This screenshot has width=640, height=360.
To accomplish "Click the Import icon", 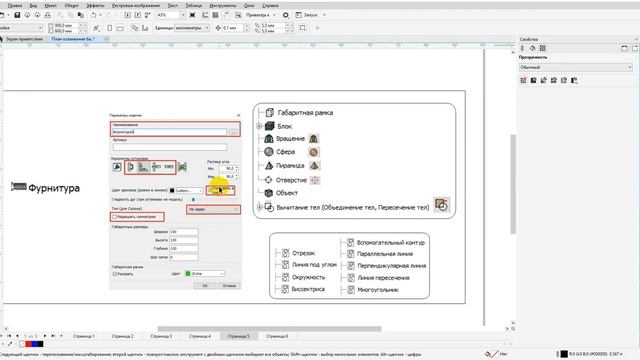I will (128, 15).
